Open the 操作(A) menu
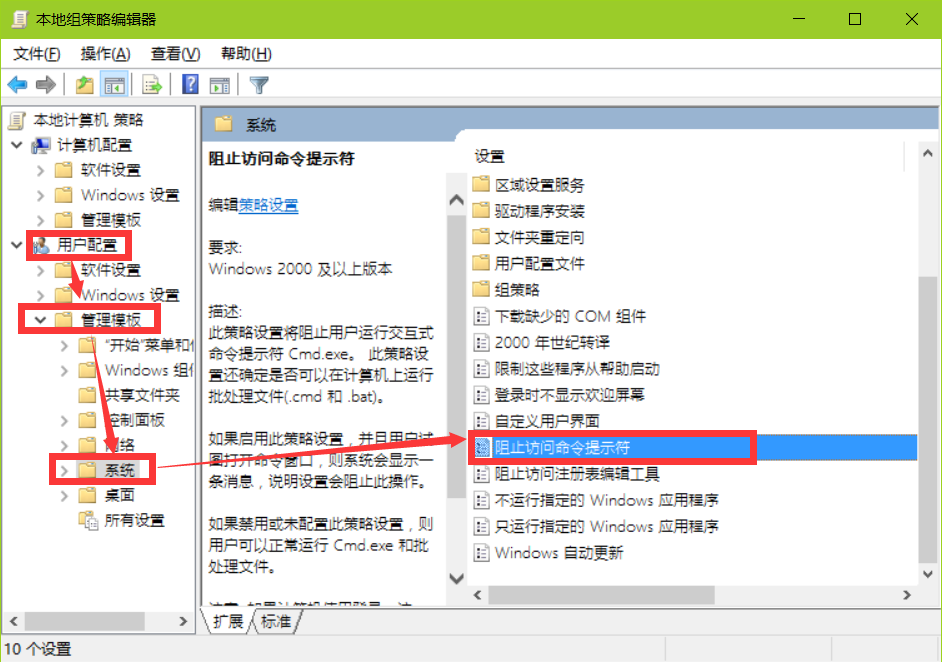 pos(105,54)
